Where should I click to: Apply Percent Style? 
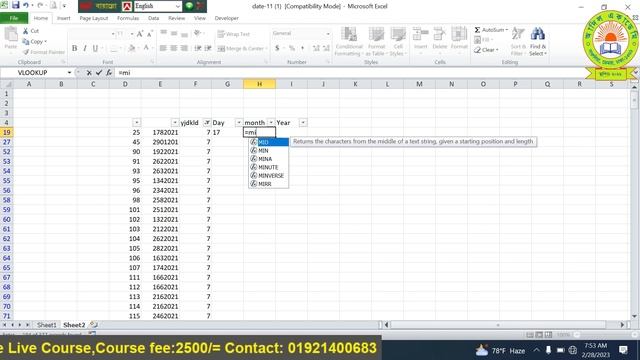pos(292,48)
